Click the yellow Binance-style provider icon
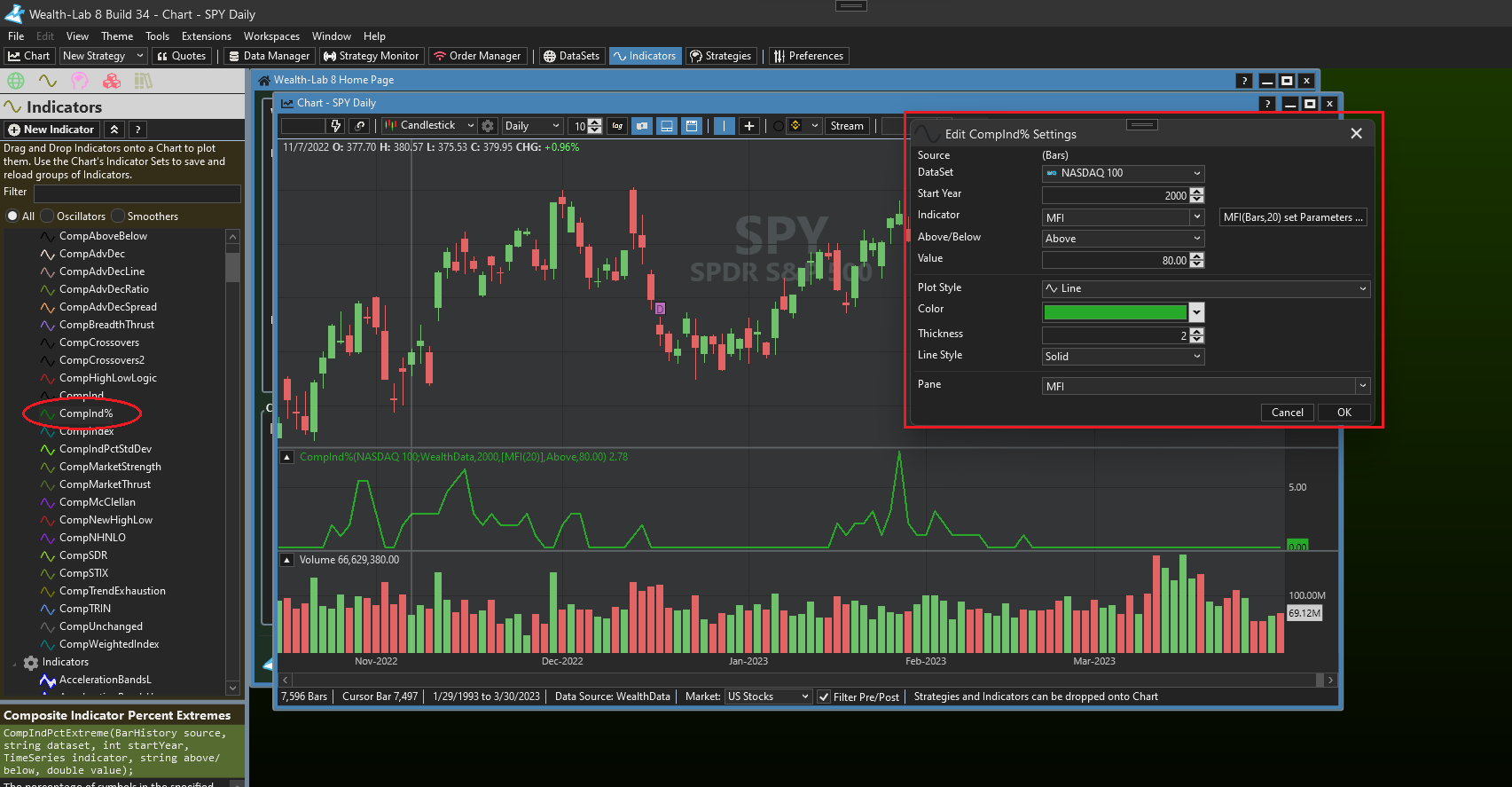 pyautogui.click(x=795, y=126)
